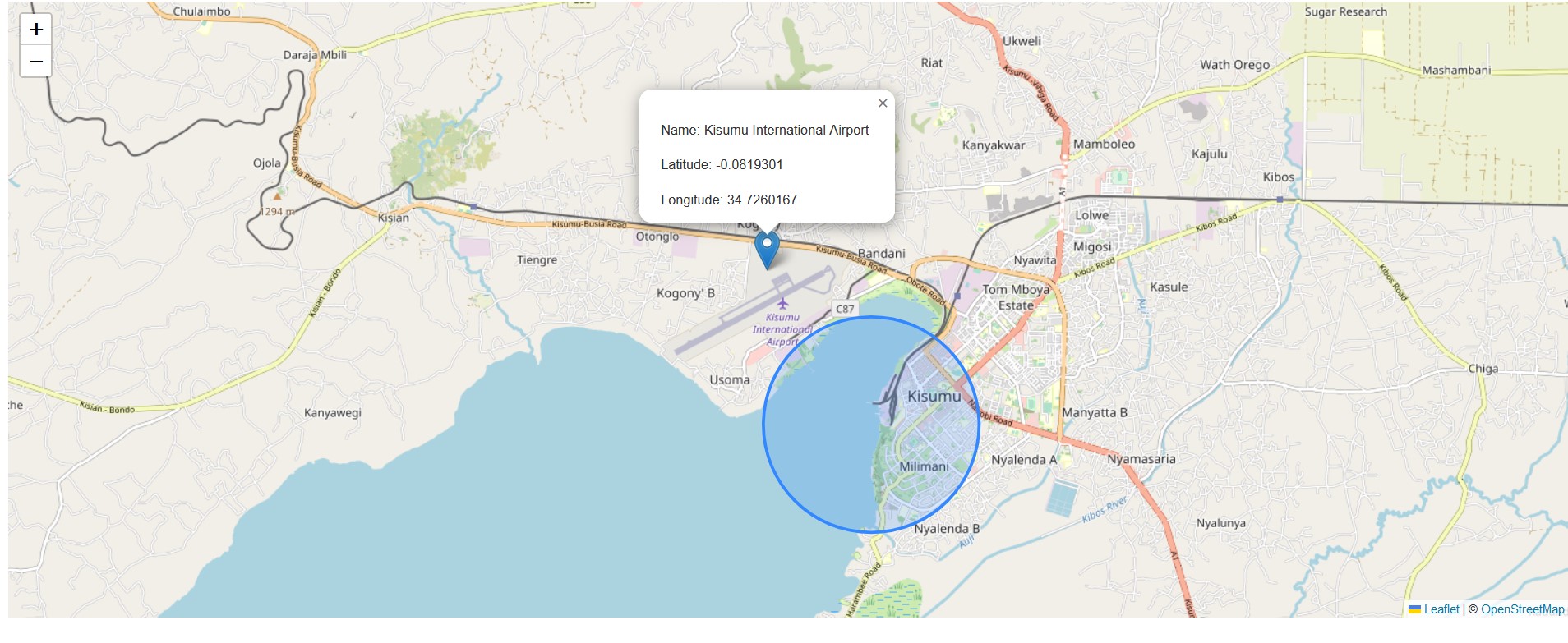
Task: Click the Nyawita place label
Action: point(1035,260)
